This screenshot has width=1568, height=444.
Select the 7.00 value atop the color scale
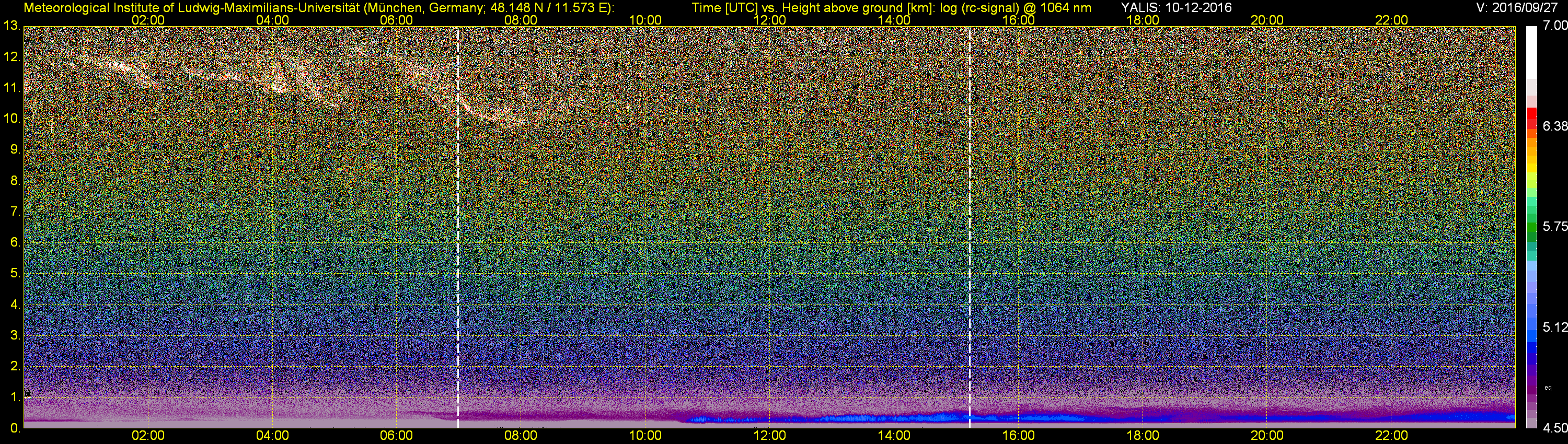[x=1556, y=26]
